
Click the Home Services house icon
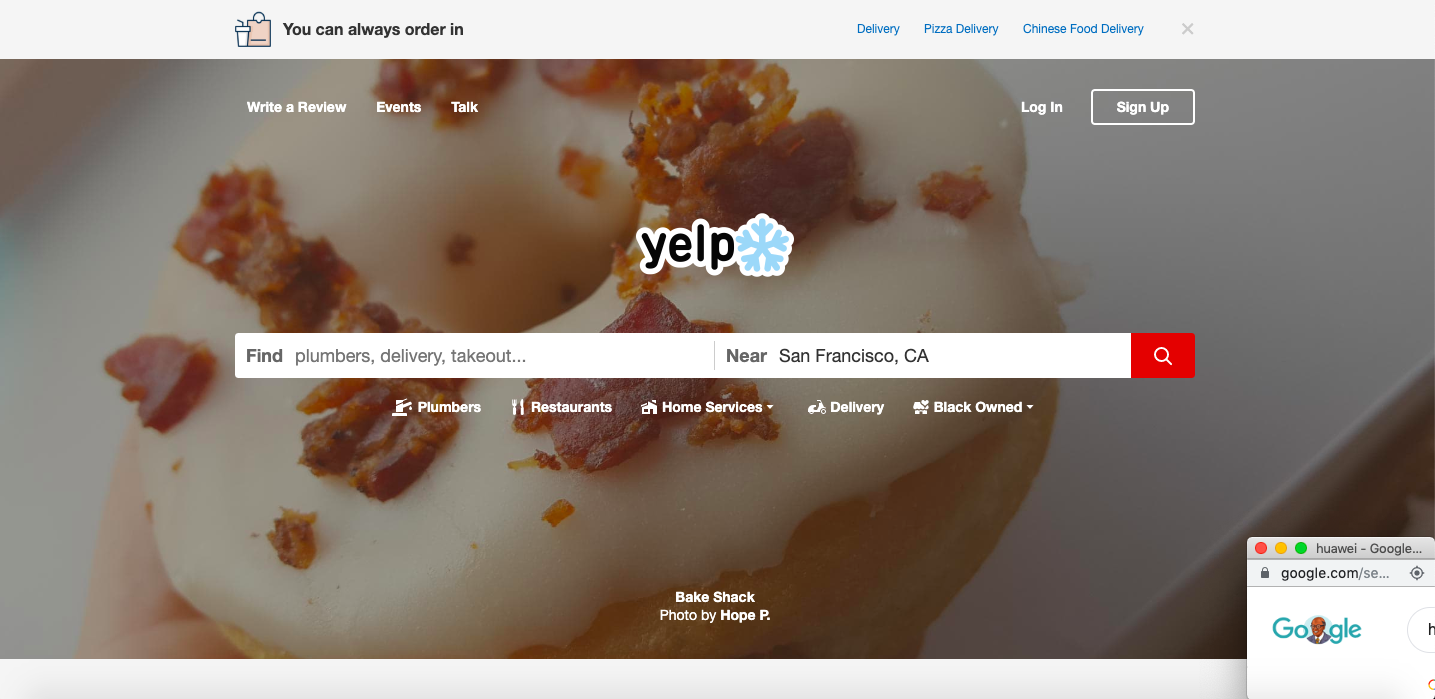pyautogui.click(x=649, y=407)
